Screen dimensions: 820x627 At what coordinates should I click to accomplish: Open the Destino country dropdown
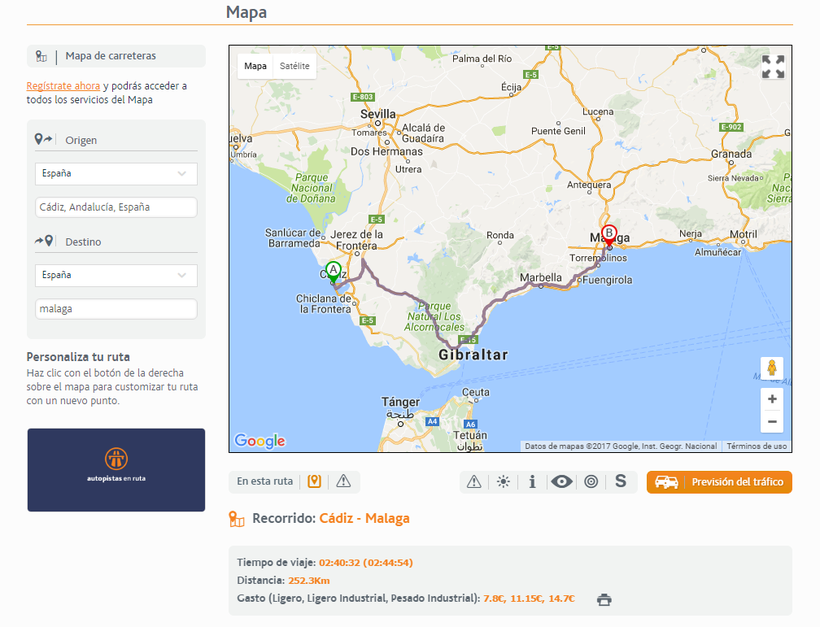pos(116,275)
